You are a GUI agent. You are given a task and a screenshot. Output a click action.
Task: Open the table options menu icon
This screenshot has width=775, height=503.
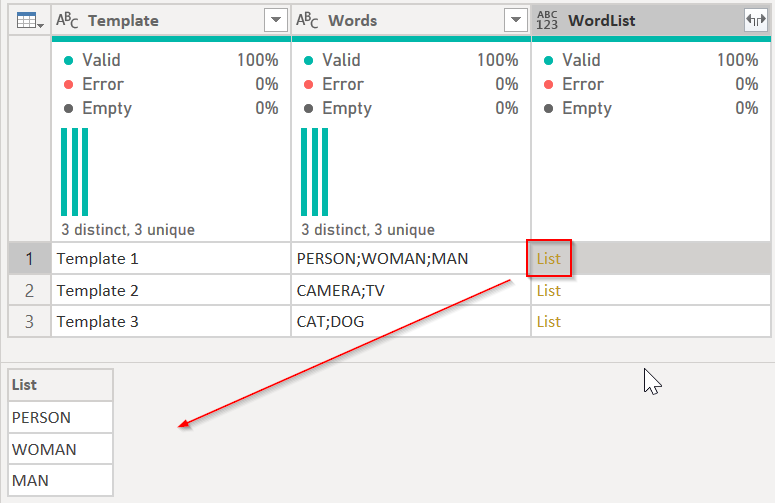coord(30,21)
